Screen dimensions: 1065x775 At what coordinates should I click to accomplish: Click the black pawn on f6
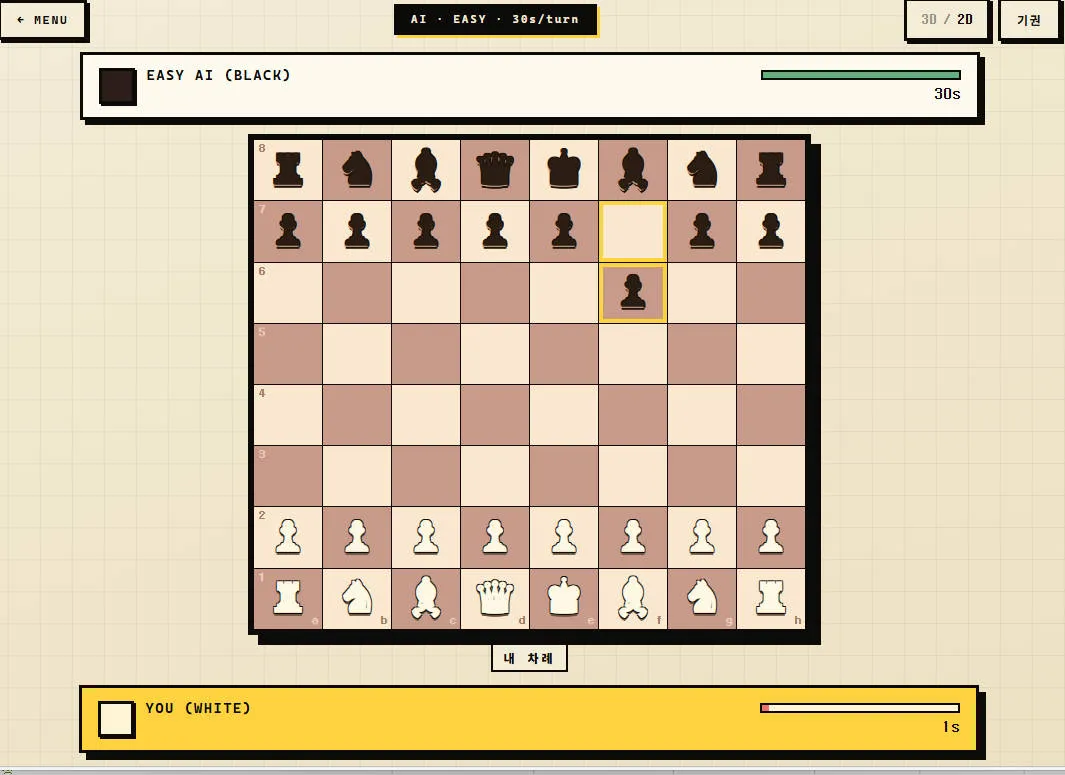(x=633, y=292)
